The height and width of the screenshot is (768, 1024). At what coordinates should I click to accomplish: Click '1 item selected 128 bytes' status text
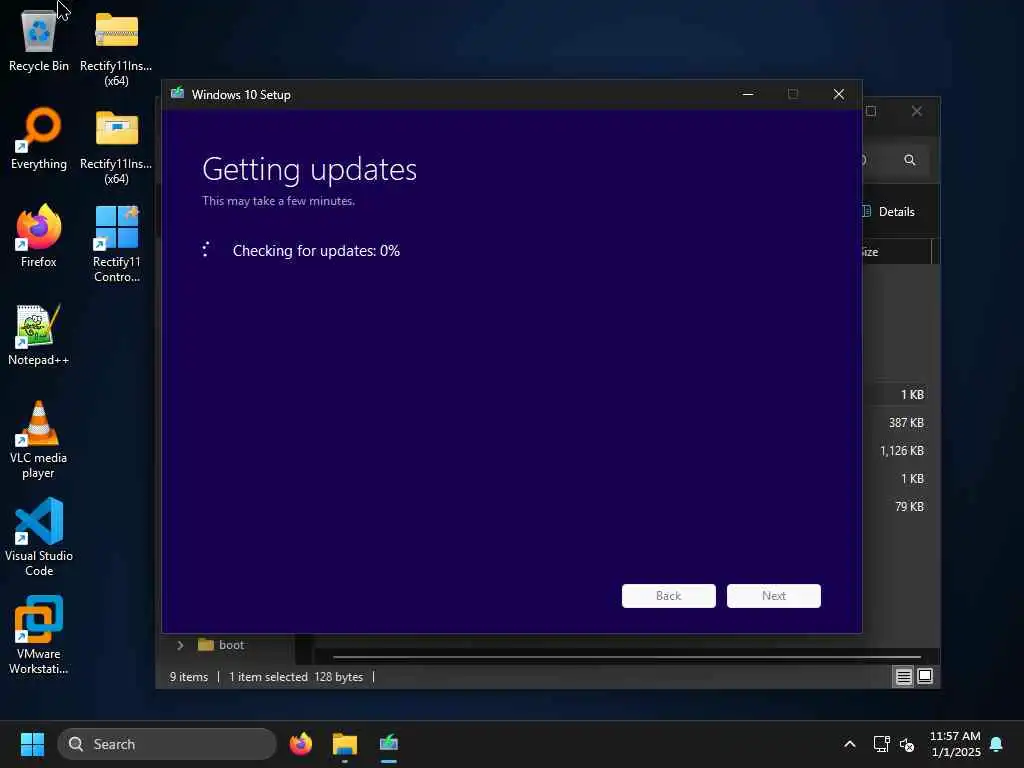pos(296,677)
